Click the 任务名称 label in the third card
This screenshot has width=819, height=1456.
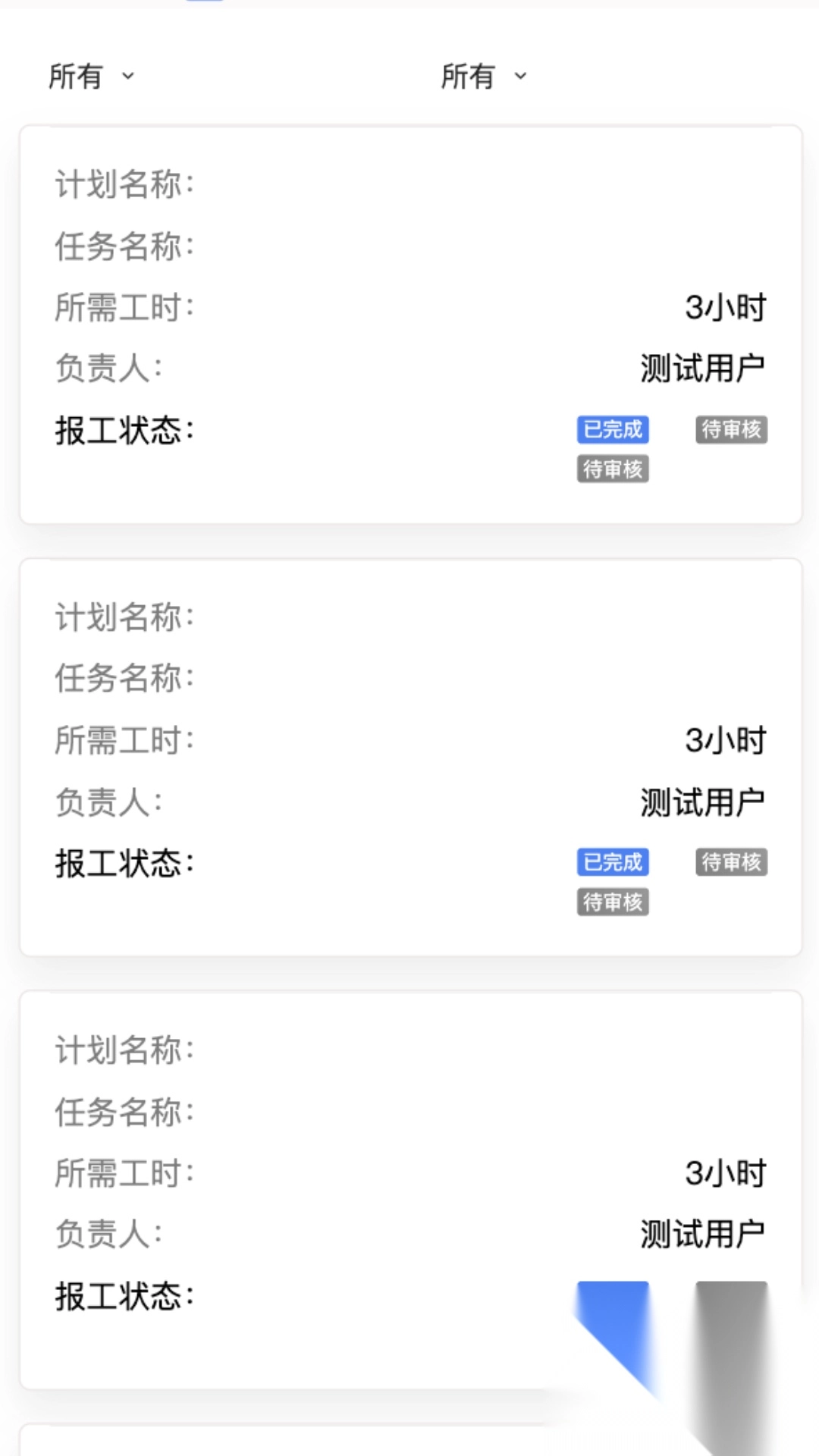124,1112
